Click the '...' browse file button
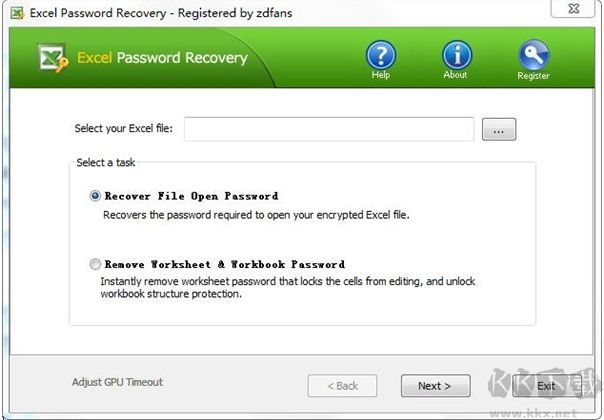604x420 pixels. coord(498,130)
